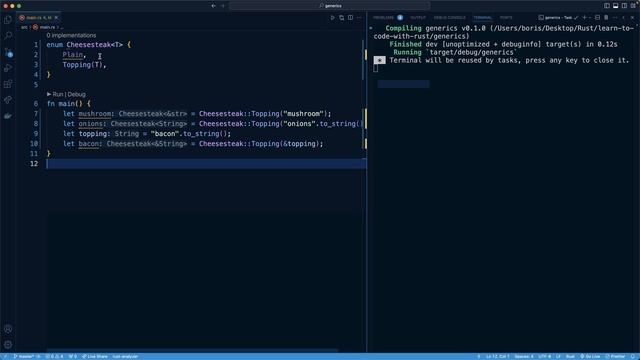Kill the terminal with the trash icon
The width and height of the screenshot is (640, 360).
606,18
